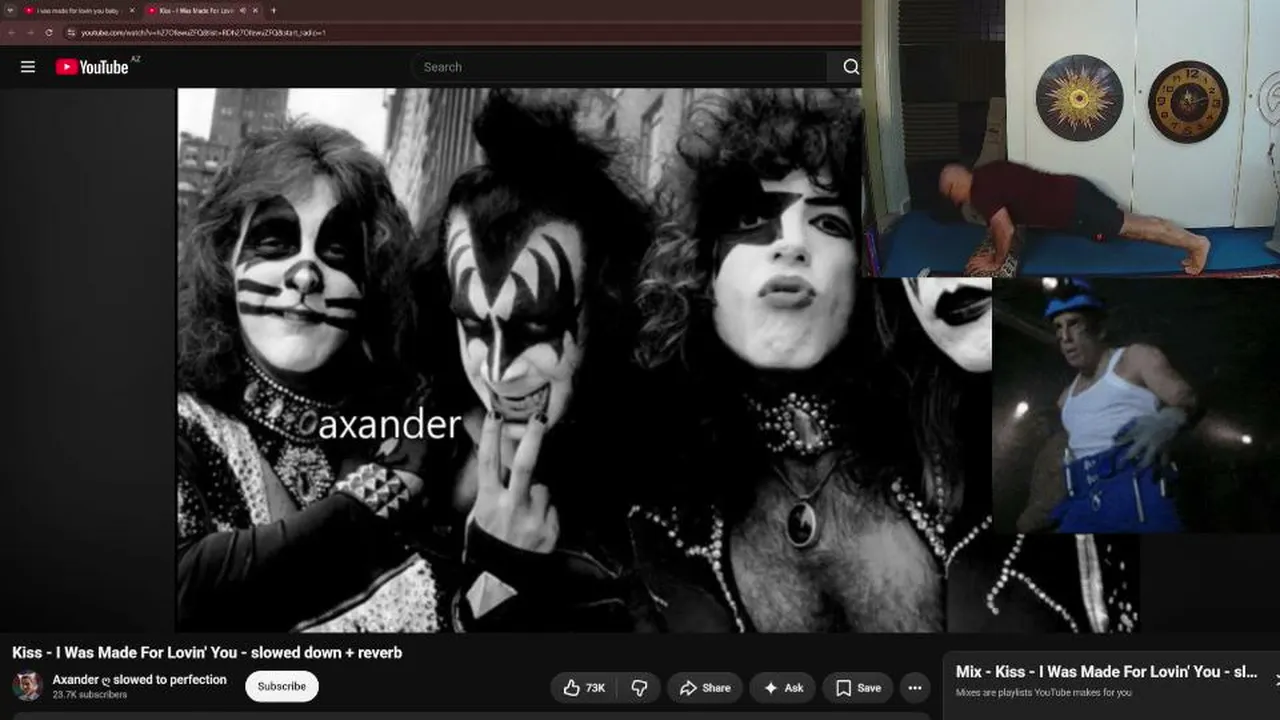Like the video with 73K likes
Viewport: 1280px width, 720px height.
click(584, 688)
